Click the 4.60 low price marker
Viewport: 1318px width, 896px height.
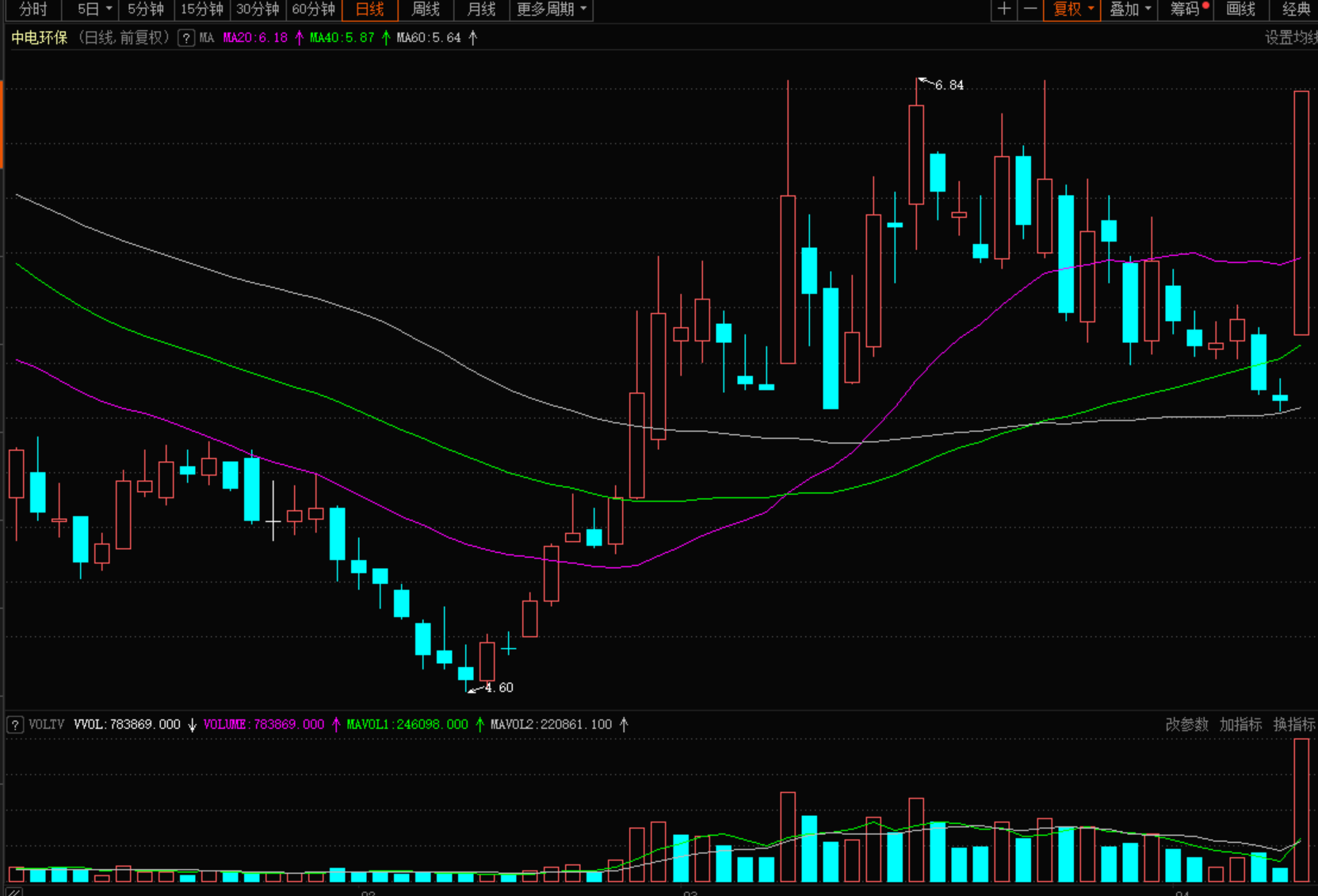499,688
